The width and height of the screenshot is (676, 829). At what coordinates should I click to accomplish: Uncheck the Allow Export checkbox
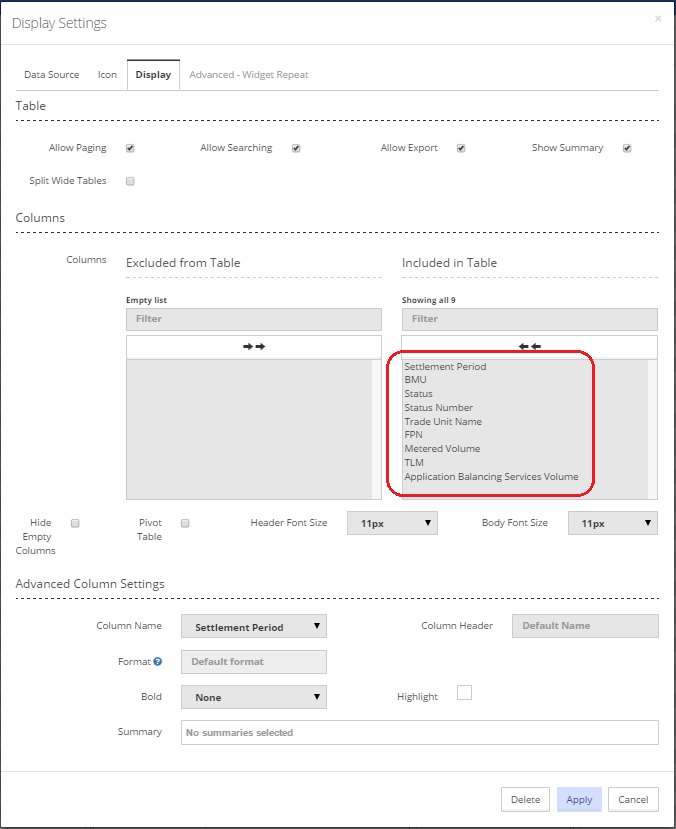click(x=461, y=148)
